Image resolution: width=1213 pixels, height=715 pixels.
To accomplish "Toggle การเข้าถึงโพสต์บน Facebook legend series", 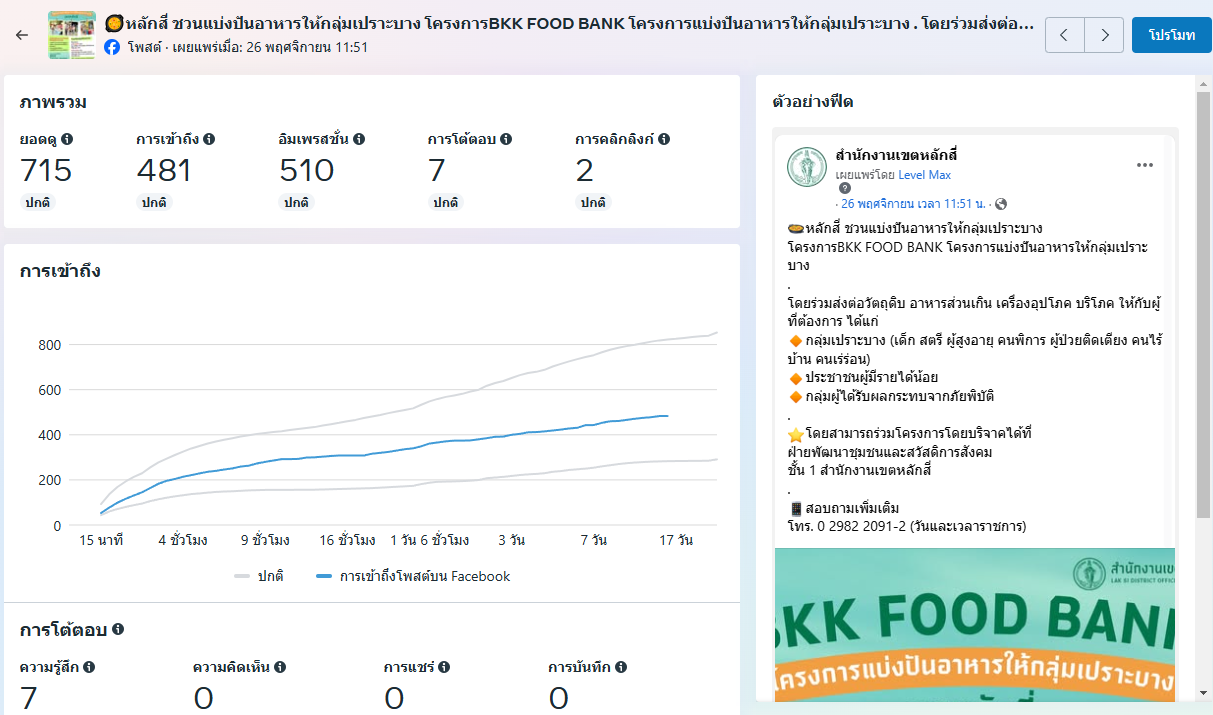I will [x=412, y=576].
